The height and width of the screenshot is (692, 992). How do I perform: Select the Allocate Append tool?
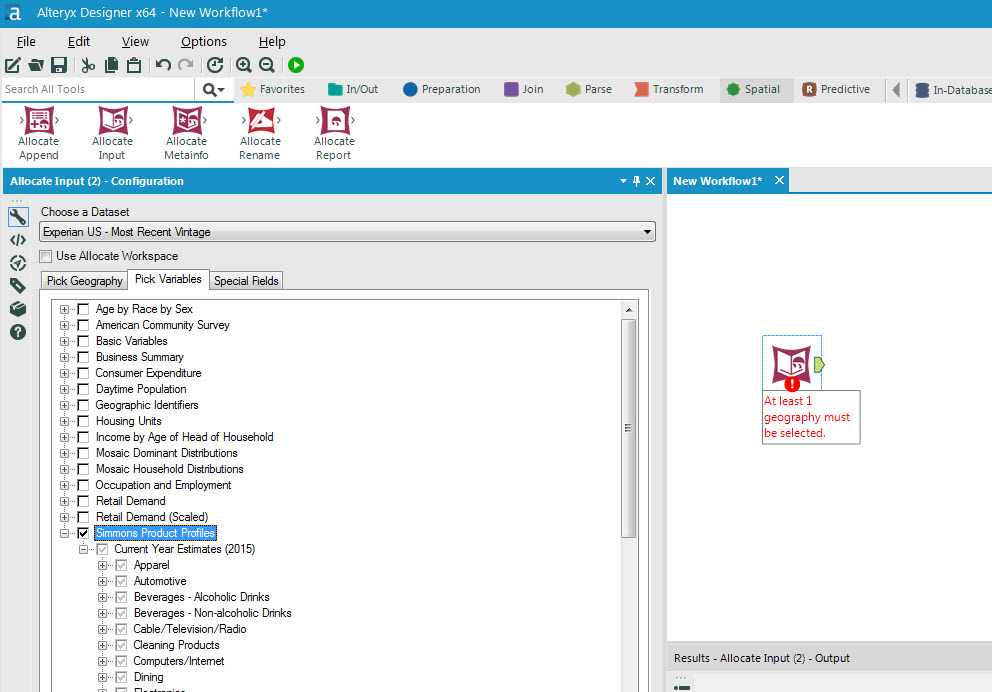[x=39, y=133]
